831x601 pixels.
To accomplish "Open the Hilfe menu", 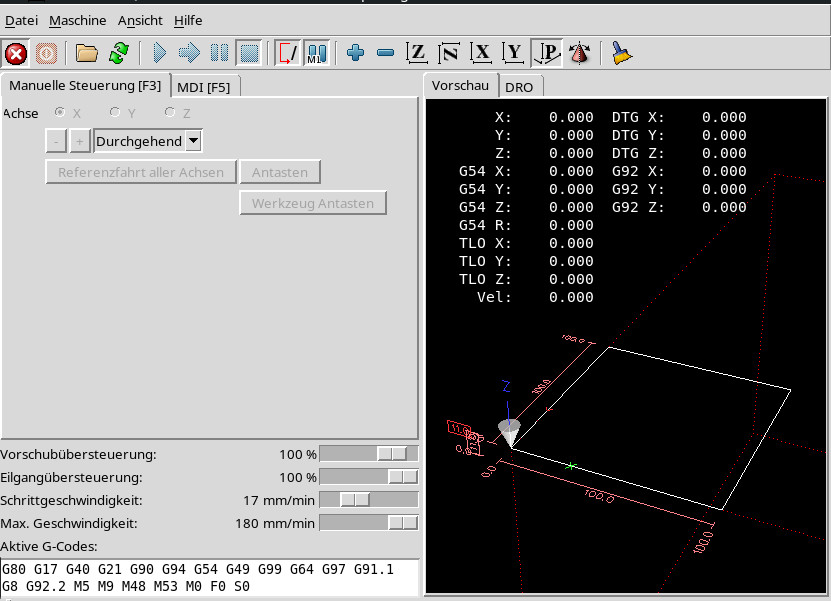I will click(x=188, y=21).
